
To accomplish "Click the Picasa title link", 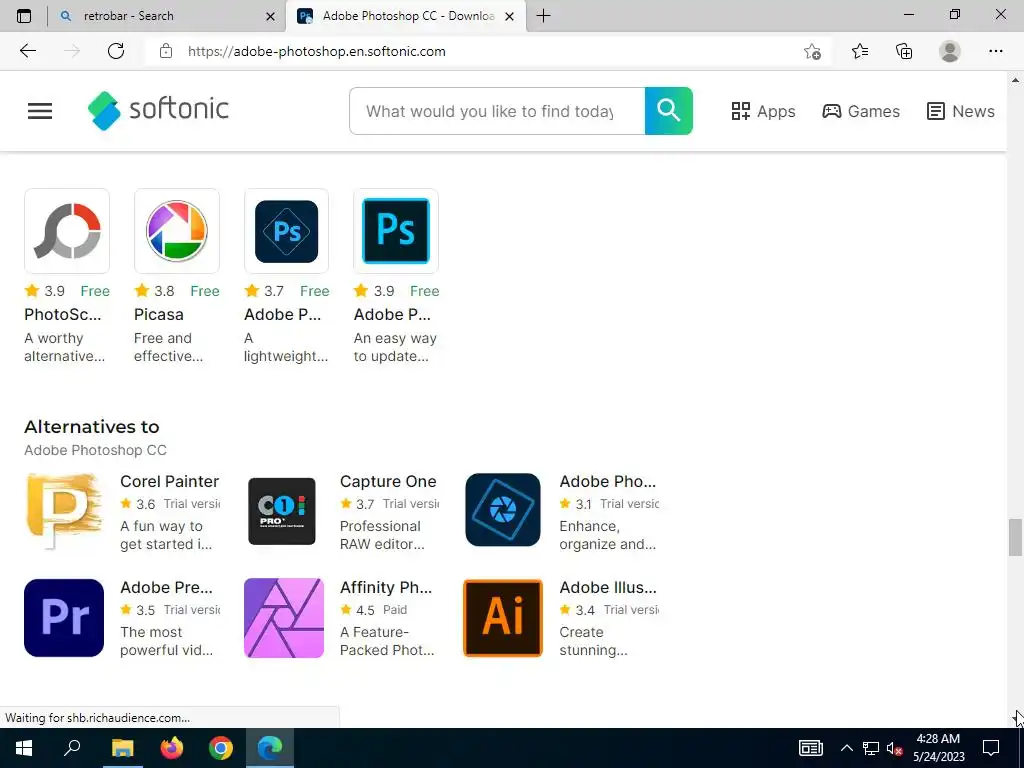I will (x=159, y=314).
